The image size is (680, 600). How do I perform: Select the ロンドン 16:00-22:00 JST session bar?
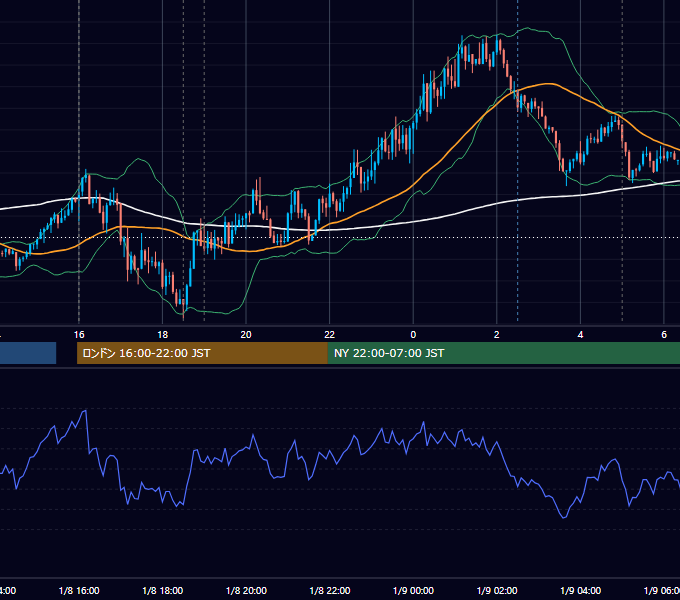point(202,353)
